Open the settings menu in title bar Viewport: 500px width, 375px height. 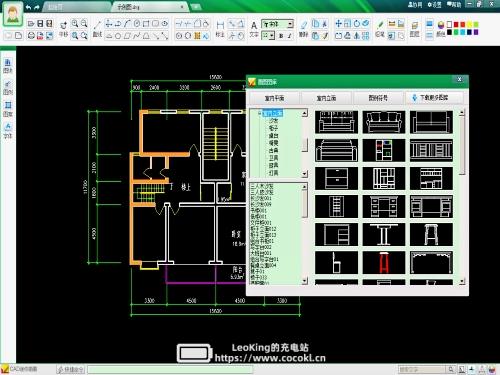(x=434, y=5)
